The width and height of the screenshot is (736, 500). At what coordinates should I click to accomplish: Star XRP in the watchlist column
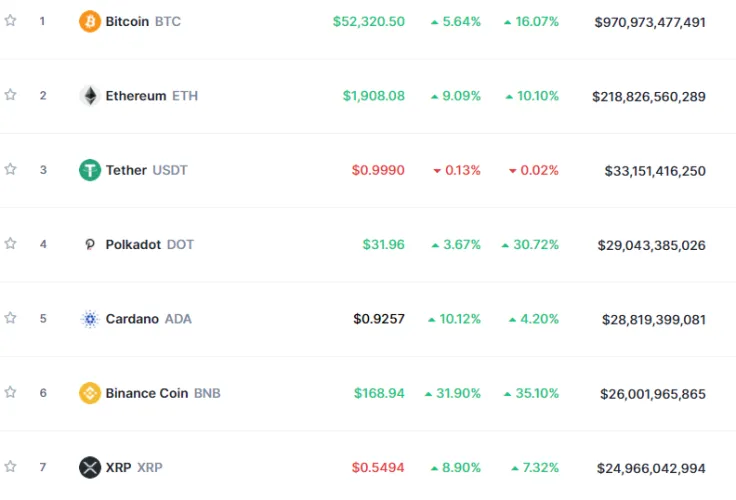point(10,466)
